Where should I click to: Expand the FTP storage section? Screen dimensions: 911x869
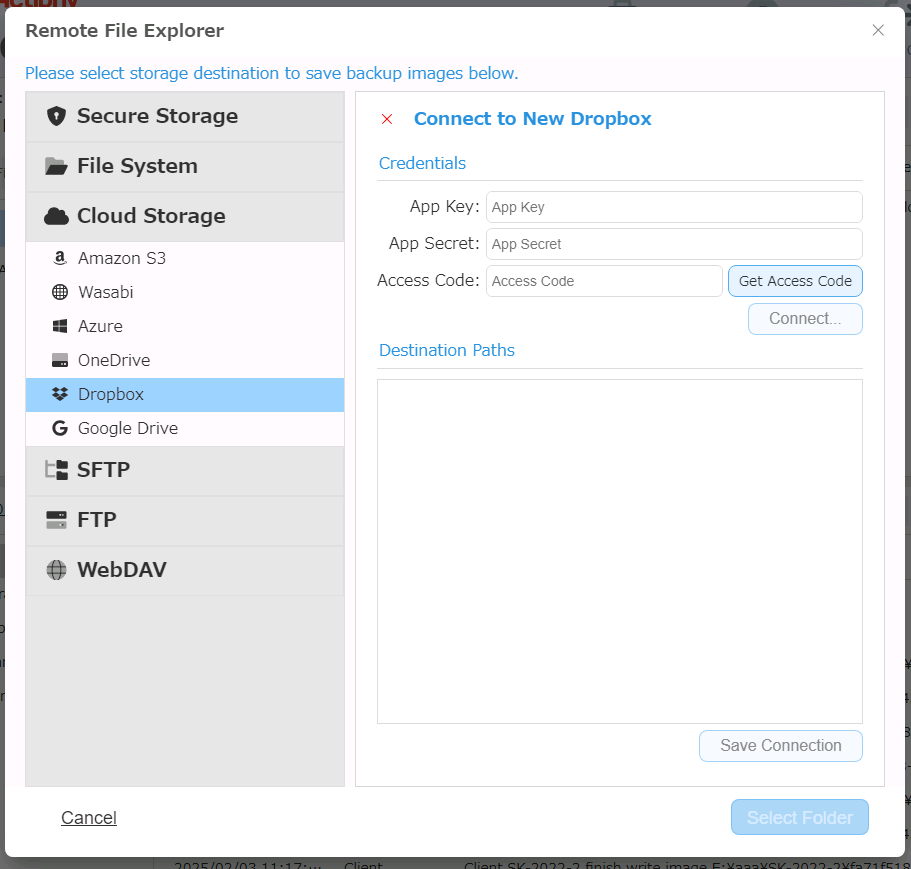(x=97, y=520)
